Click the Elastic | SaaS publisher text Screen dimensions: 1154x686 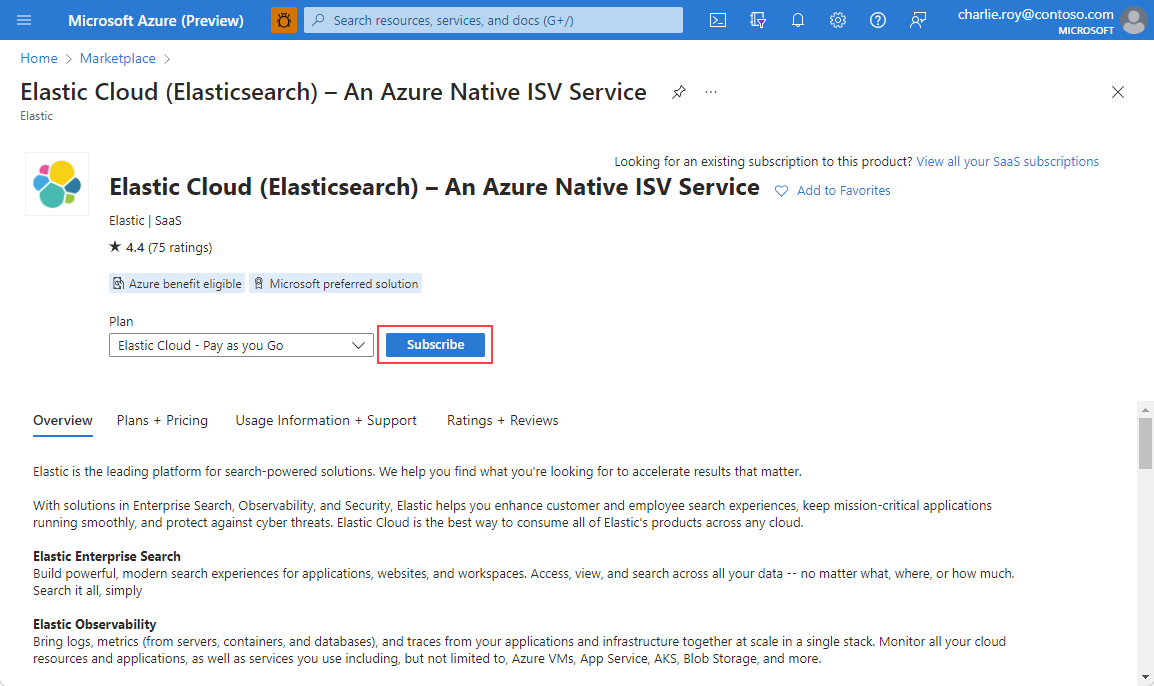pos(145,220)
